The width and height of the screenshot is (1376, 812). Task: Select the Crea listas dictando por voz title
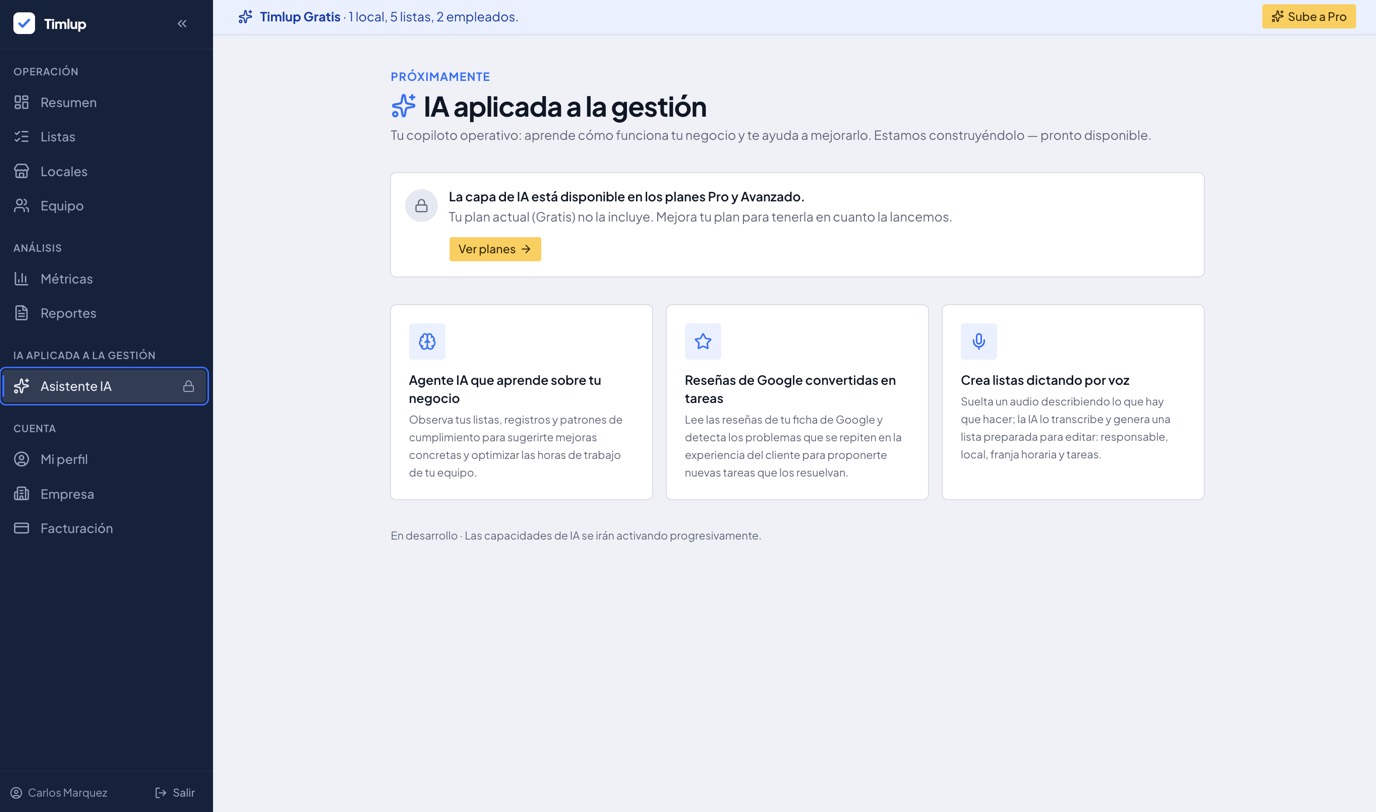pos(1045,380)
